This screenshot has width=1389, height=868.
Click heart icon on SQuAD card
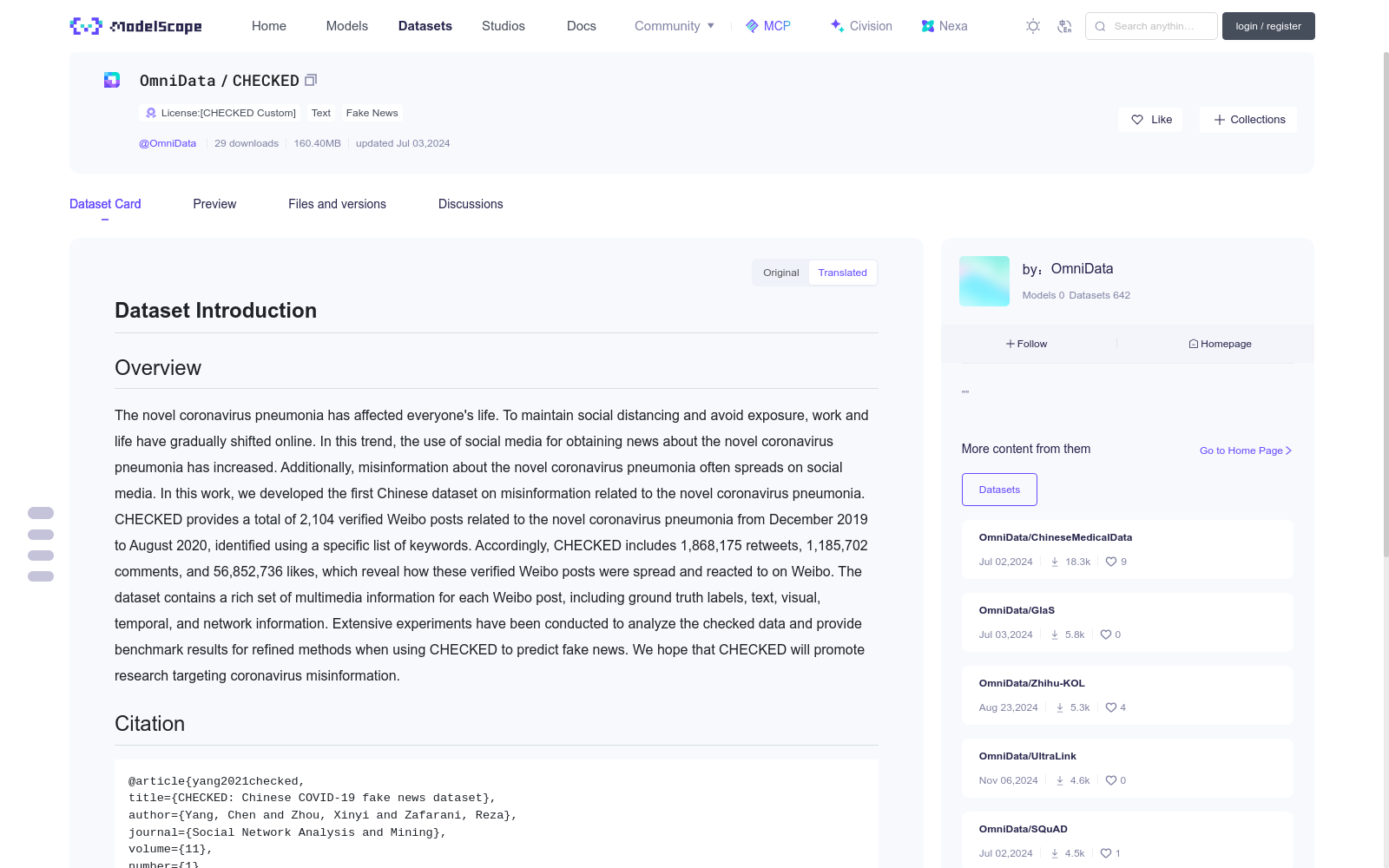click(1106, 853)
